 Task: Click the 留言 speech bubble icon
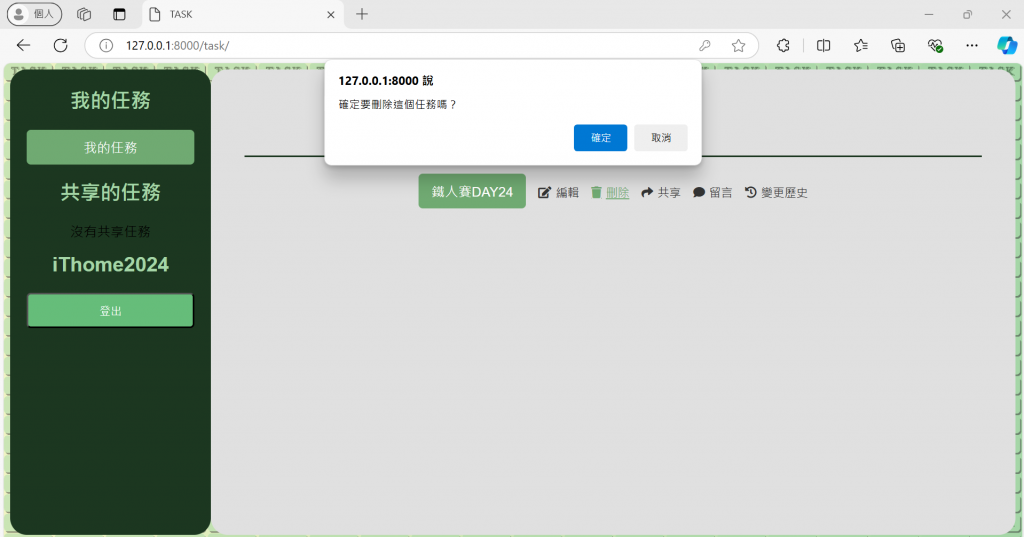point(699,192)
